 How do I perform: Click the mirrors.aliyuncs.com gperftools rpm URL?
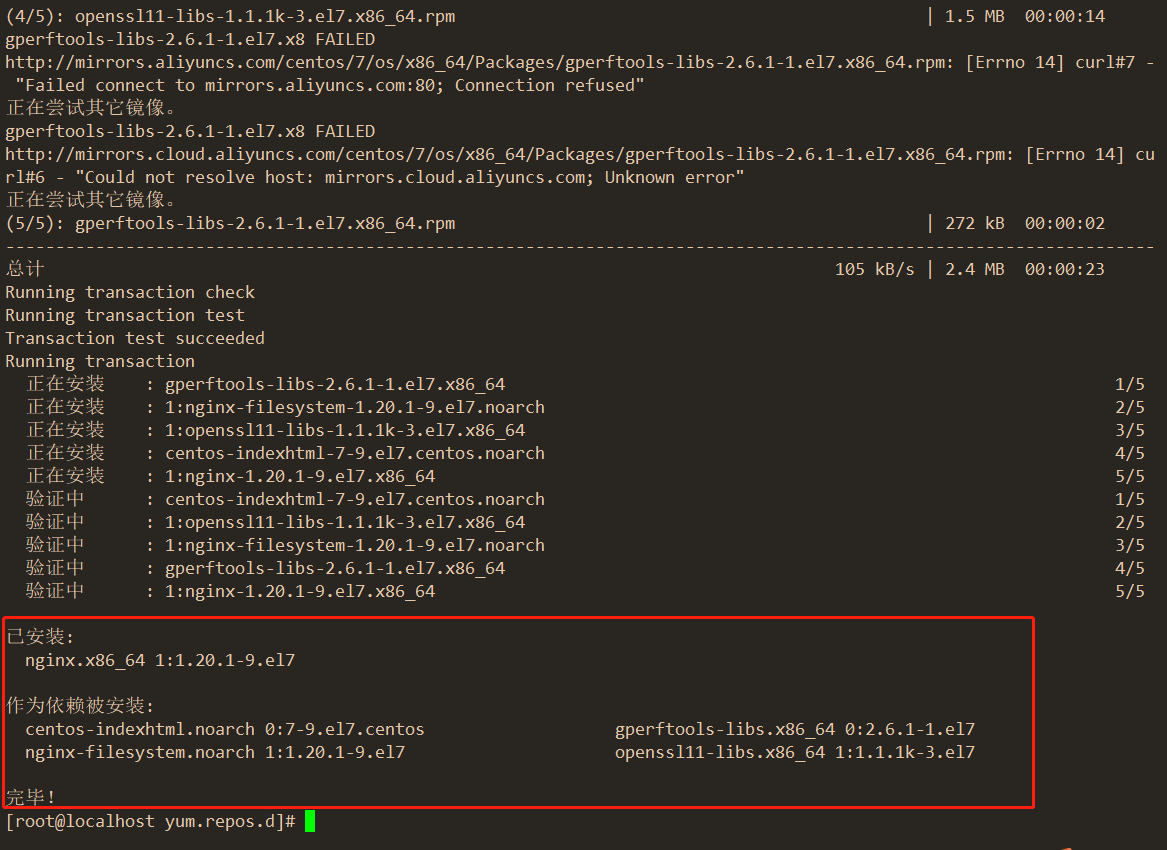(479, 63)
